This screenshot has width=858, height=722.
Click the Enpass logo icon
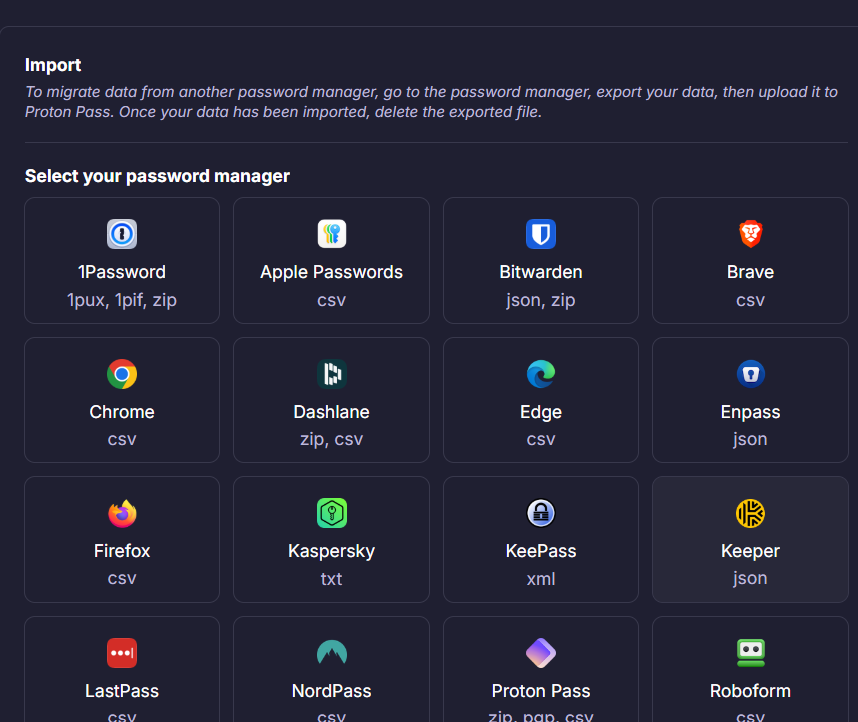coord(750,374)
